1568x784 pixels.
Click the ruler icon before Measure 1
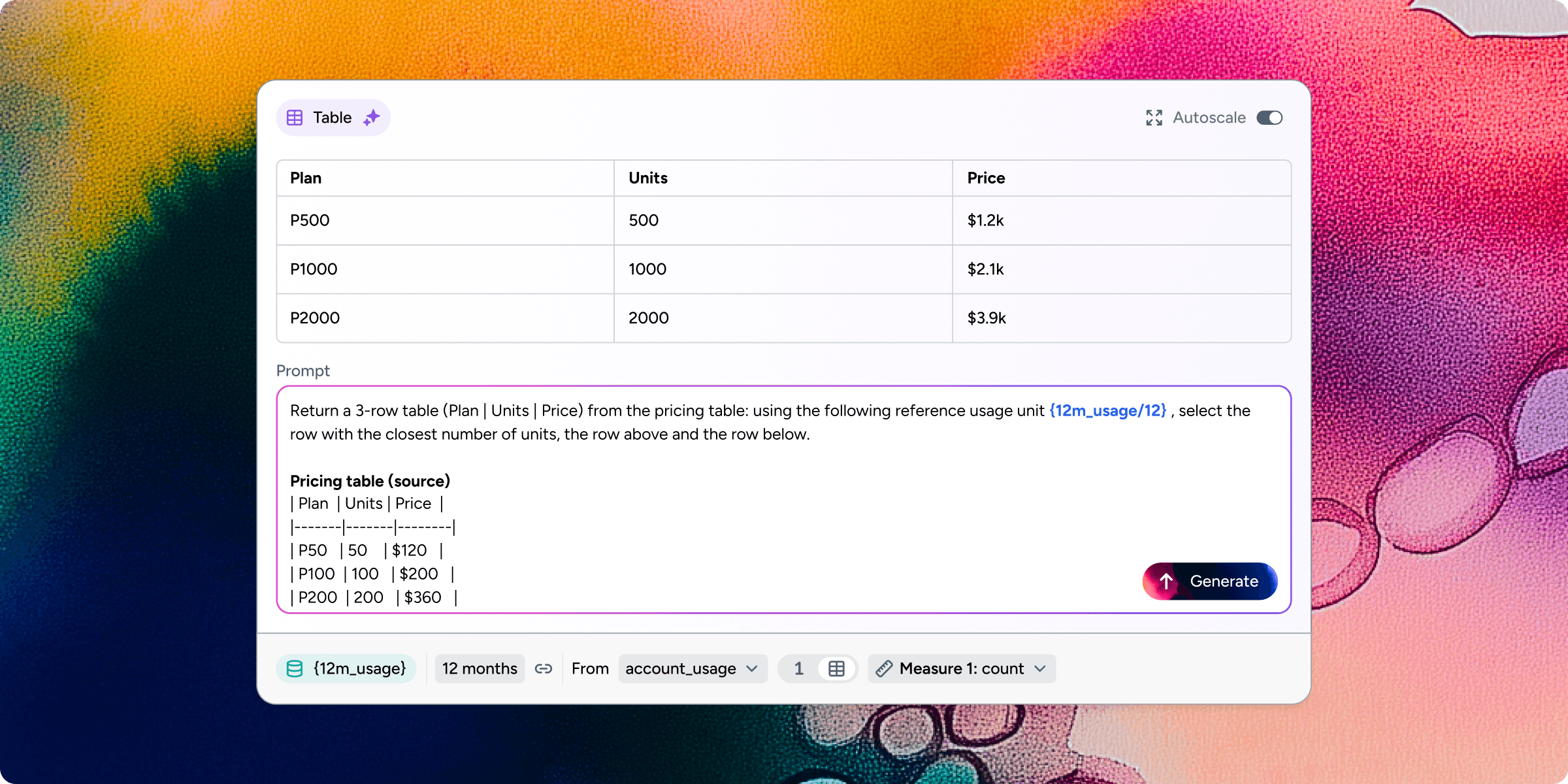(x=884, y=668)
